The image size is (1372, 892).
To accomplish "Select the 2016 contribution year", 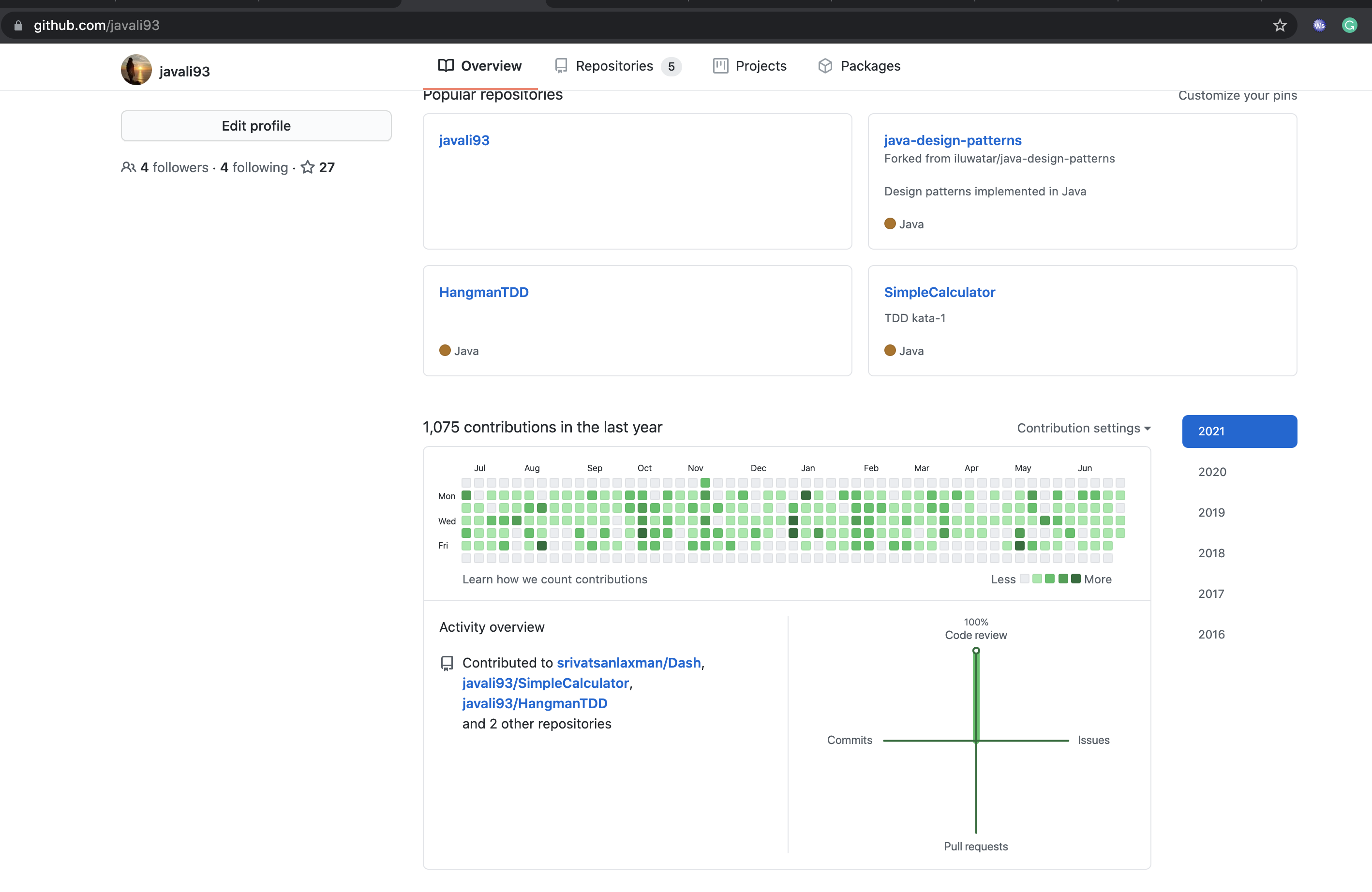I will pos(1211,635).
